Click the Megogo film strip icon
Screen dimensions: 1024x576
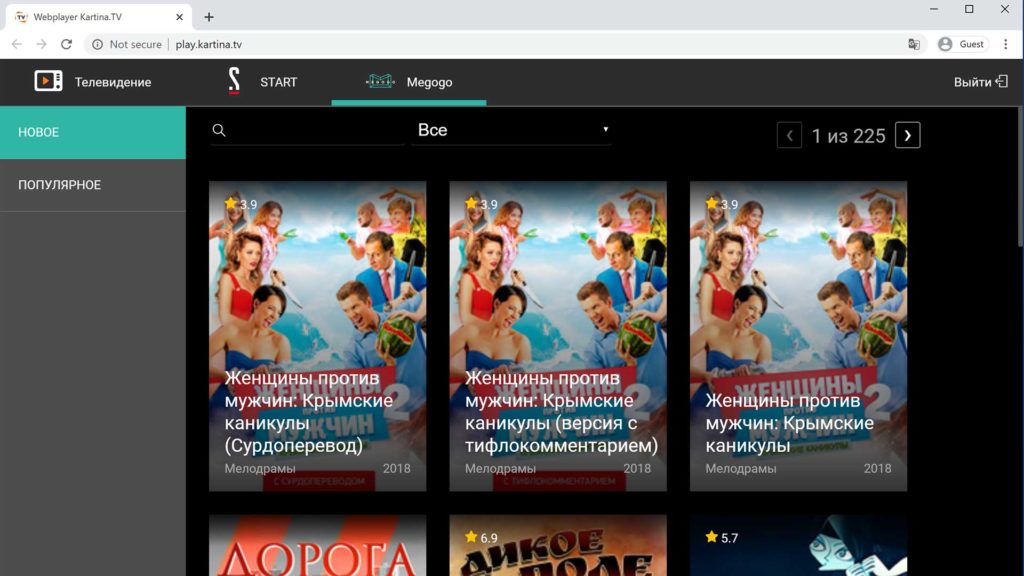(x=380, y=82)
